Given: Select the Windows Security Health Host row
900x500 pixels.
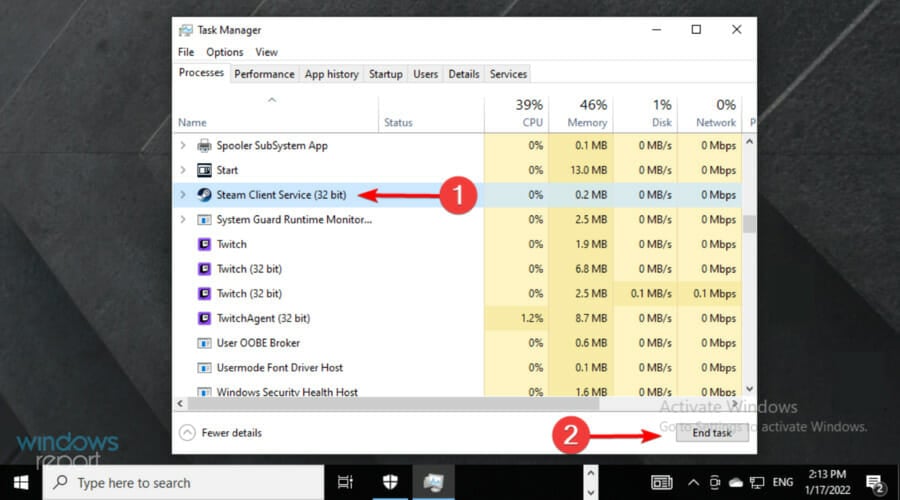Looking at the screenshot, I should click(457, 390).
